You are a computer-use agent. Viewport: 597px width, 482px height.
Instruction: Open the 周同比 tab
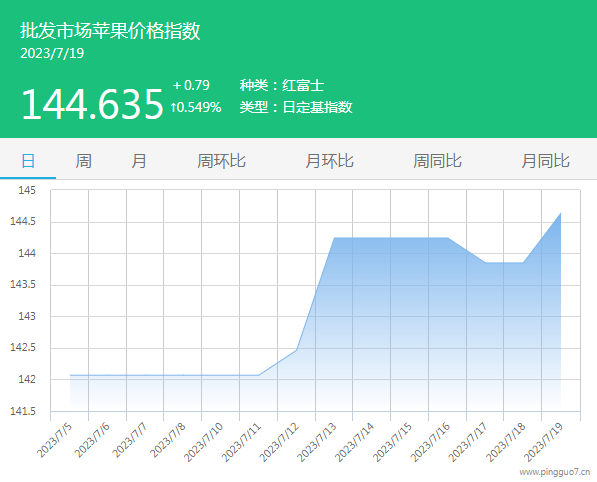[437, 161]
